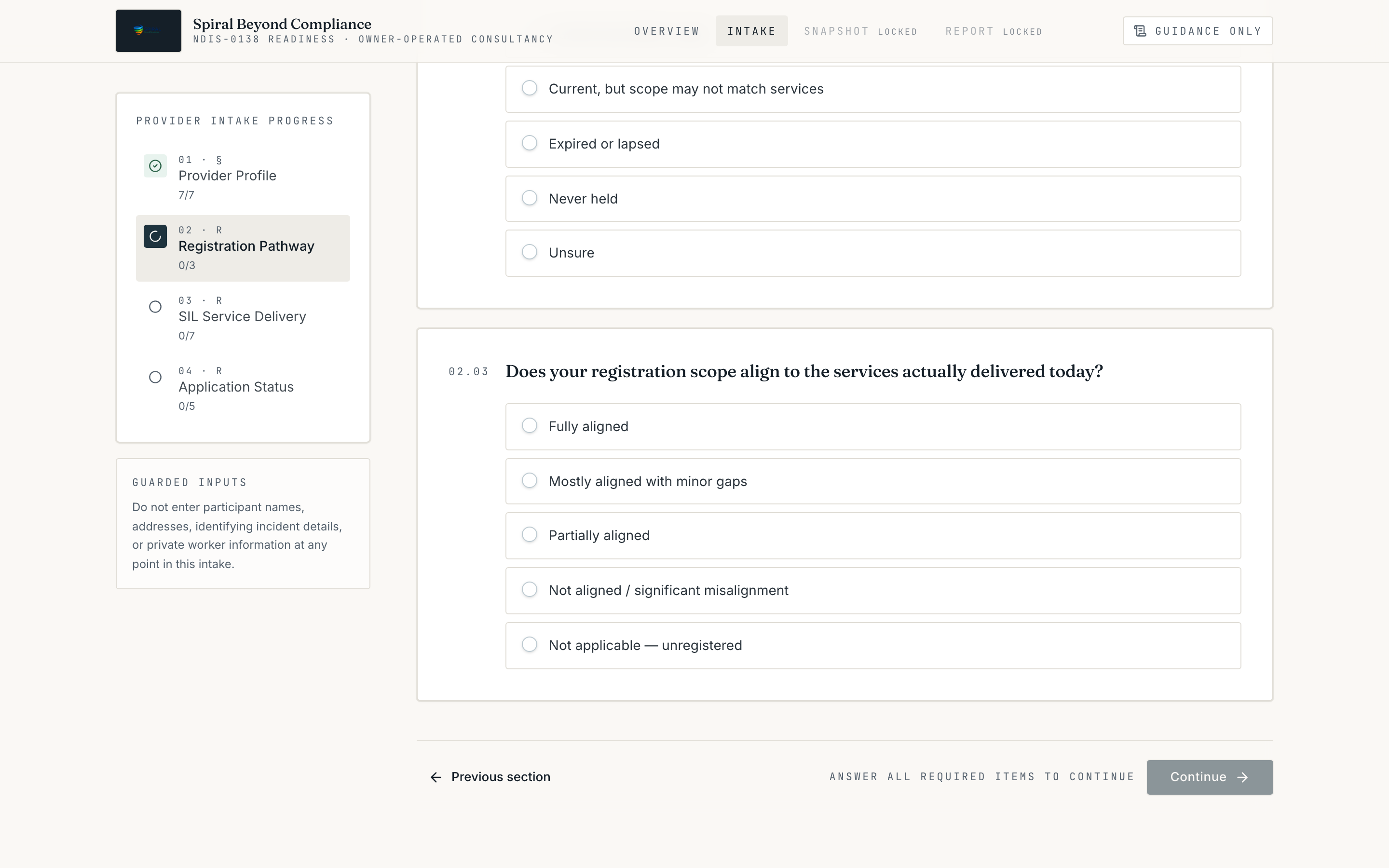Click the 'Spiral Beyond Compliance' title text

click(x=282, y=24)
